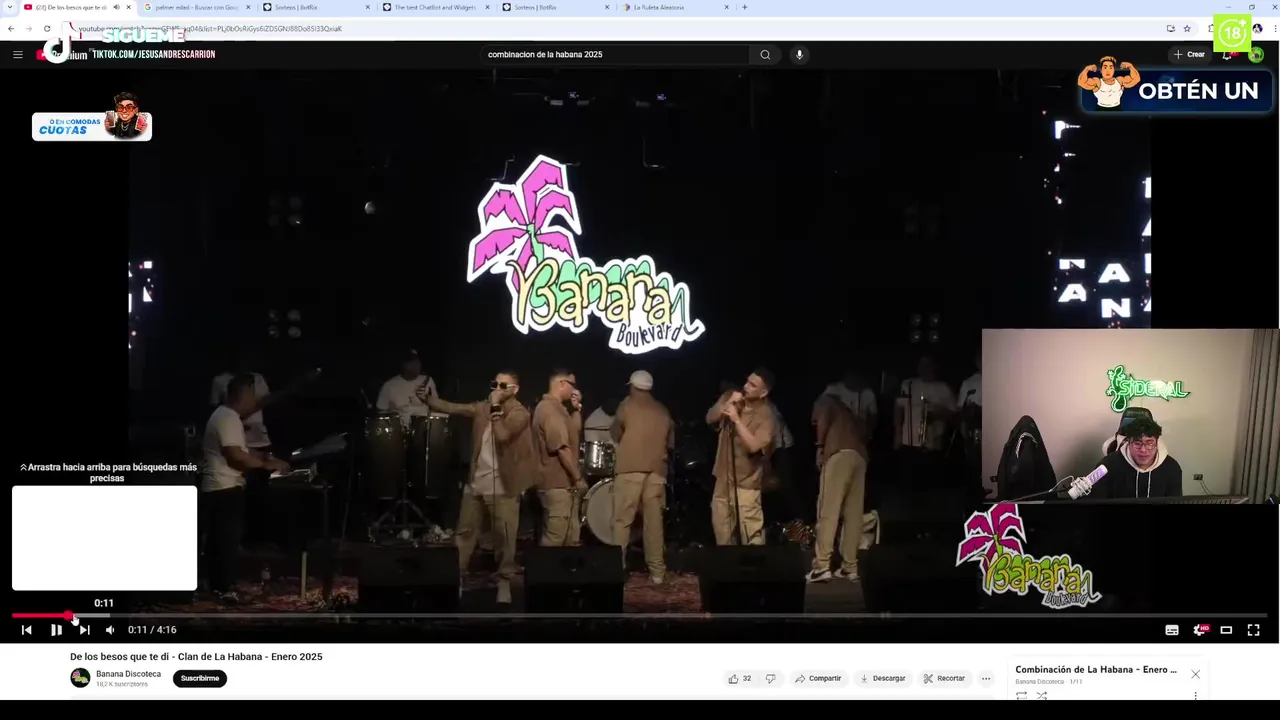Reload the page with the refresh icon

[x=46, y=28]
